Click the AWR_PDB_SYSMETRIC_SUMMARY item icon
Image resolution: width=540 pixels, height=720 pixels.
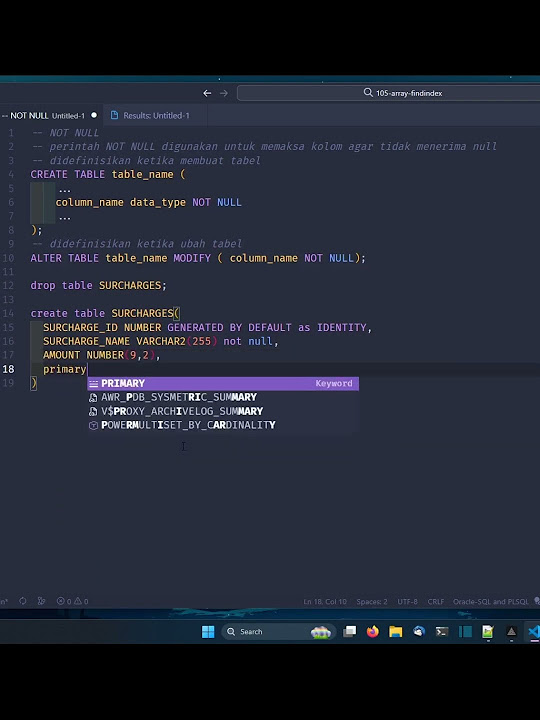pos(93,398)
